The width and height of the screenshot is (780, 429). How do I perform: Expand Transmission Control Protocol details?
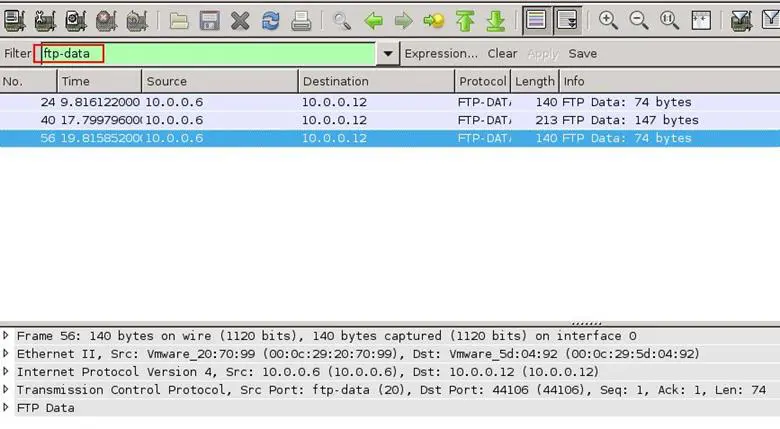[7, 390]
